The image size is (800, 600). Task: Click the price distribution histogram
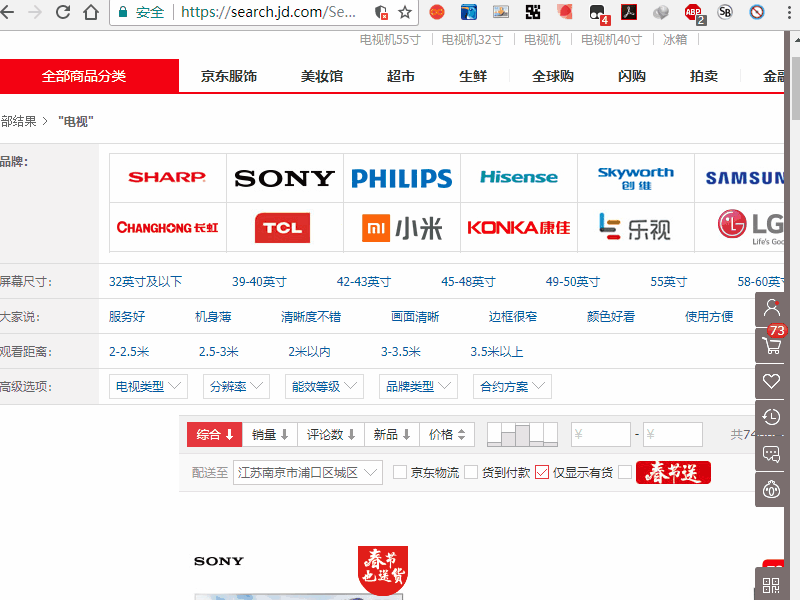click(x=522, y=435)
